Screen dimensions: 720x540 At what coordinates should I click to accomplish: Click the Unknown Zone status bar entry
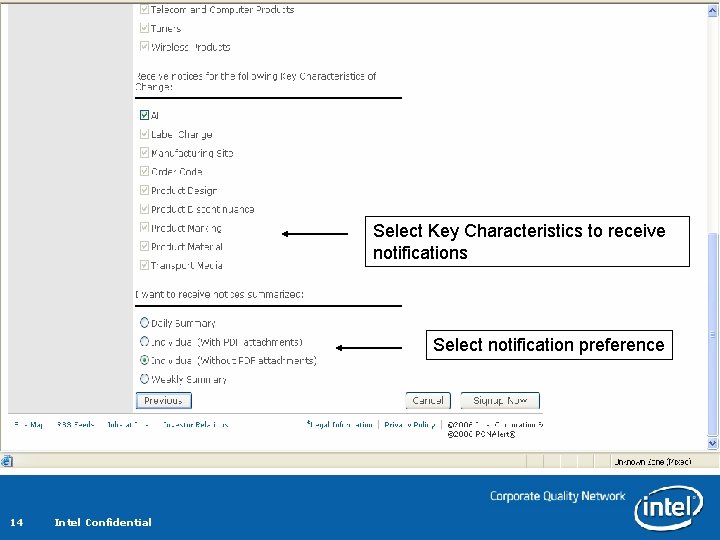click(x=652, y=461)
